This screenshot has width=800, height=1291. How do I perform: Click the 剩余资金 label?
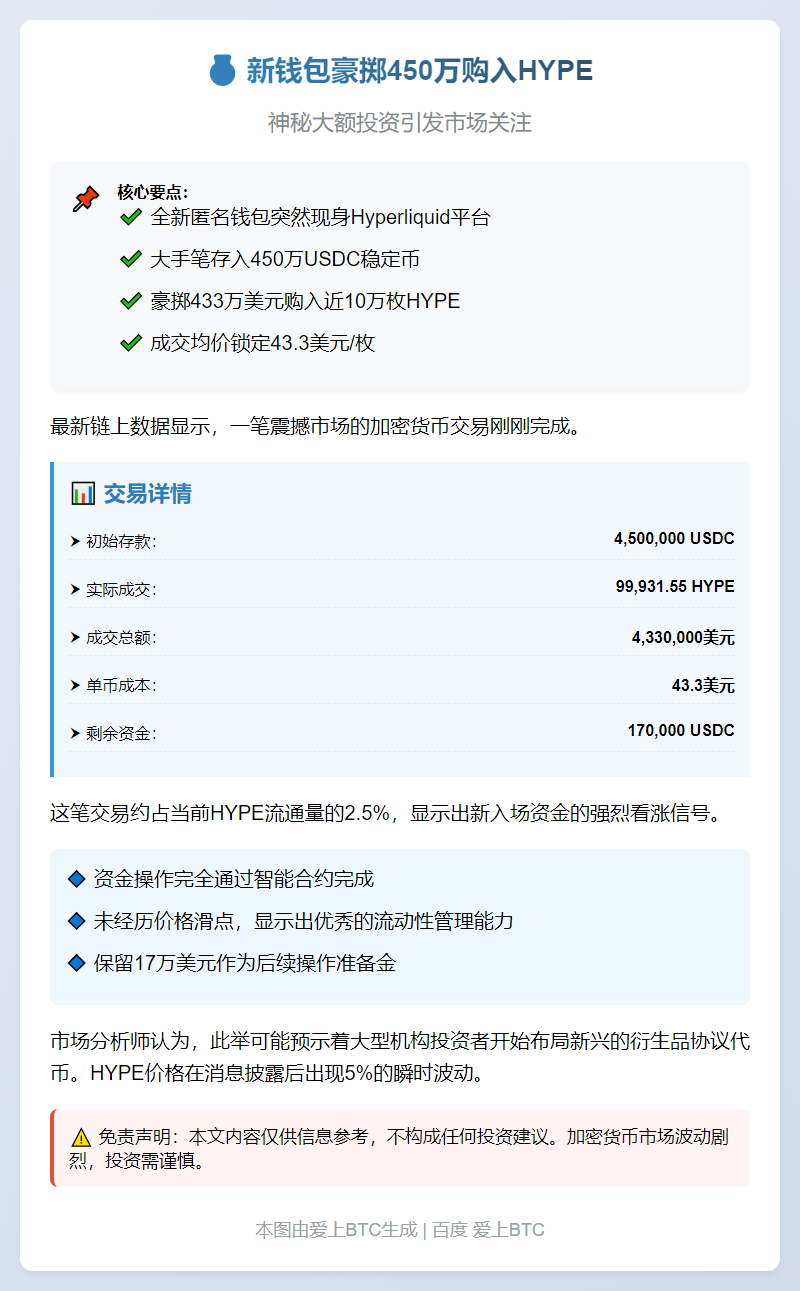[x=121, y=734]
